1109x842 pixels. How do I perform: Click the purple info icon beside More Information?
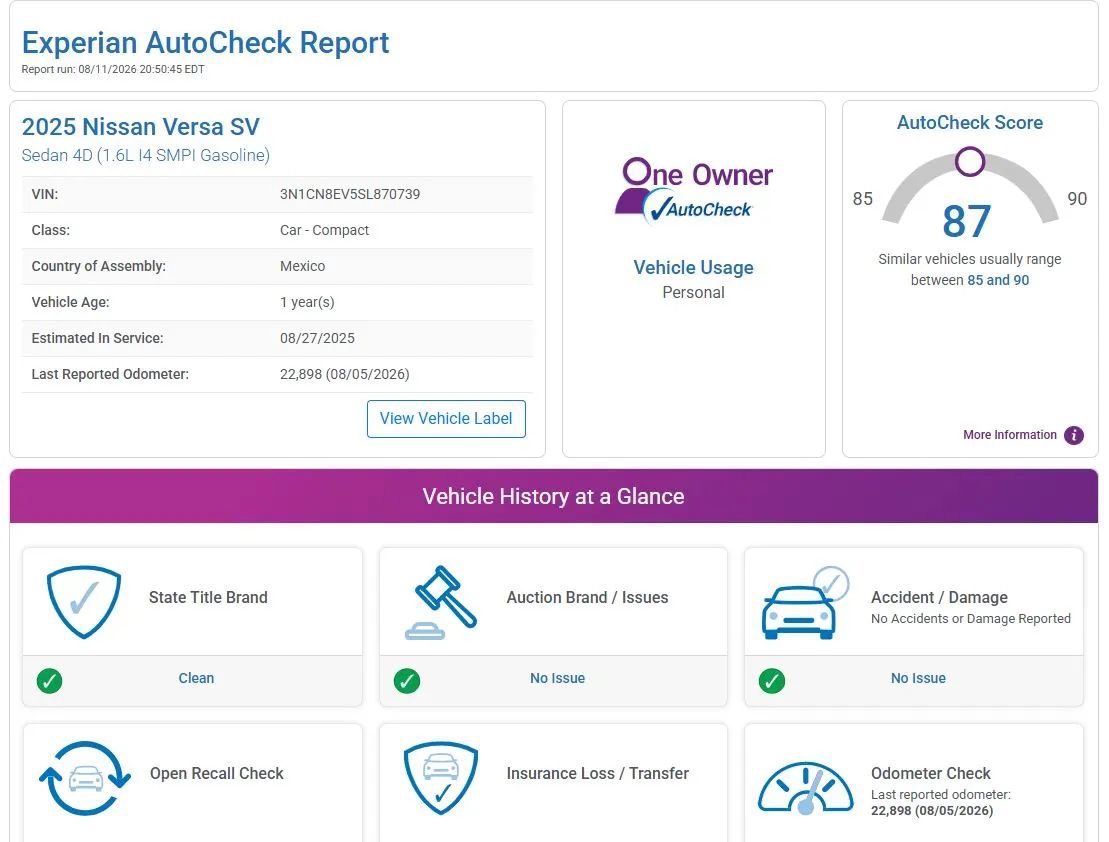click(x=1074, y=435)
